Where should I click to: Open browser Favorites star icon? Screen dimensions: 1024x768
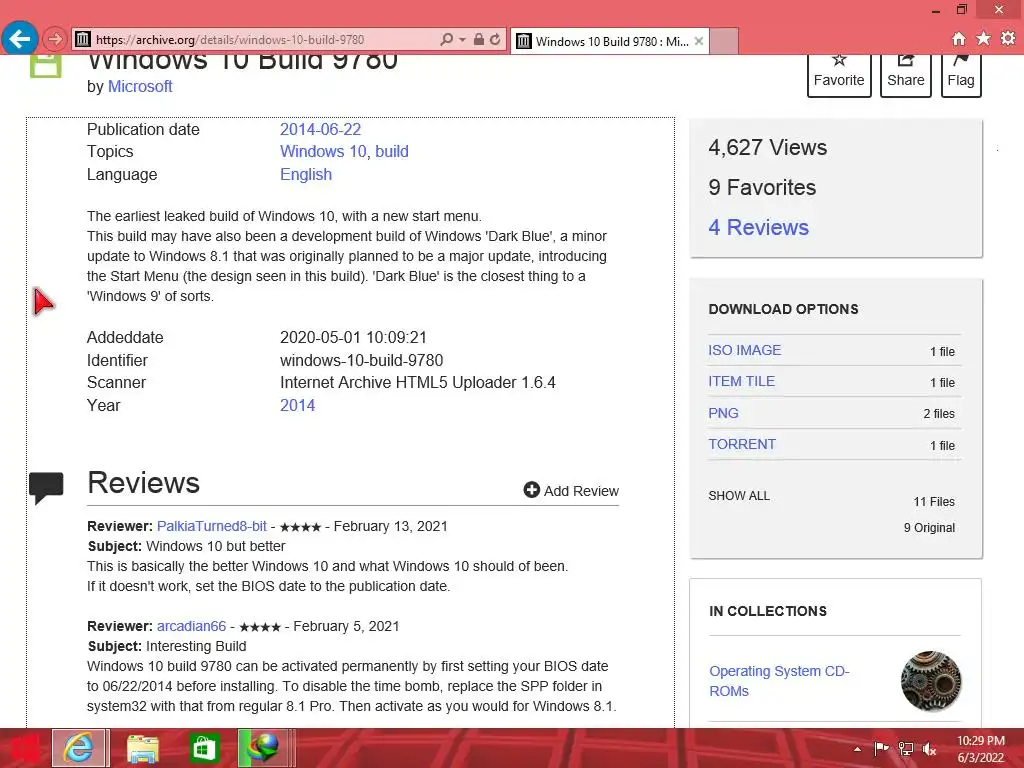(x=983, y=39)
